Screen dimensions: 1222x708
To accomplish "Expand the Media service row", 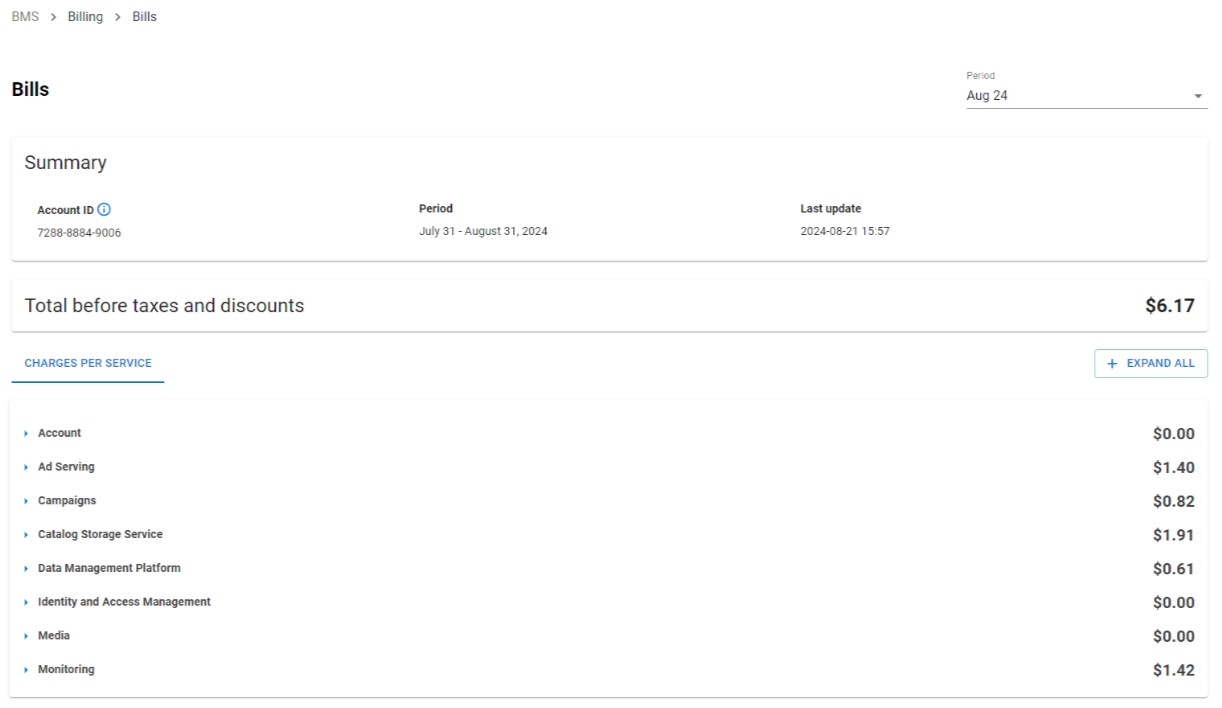I will 54,636.
